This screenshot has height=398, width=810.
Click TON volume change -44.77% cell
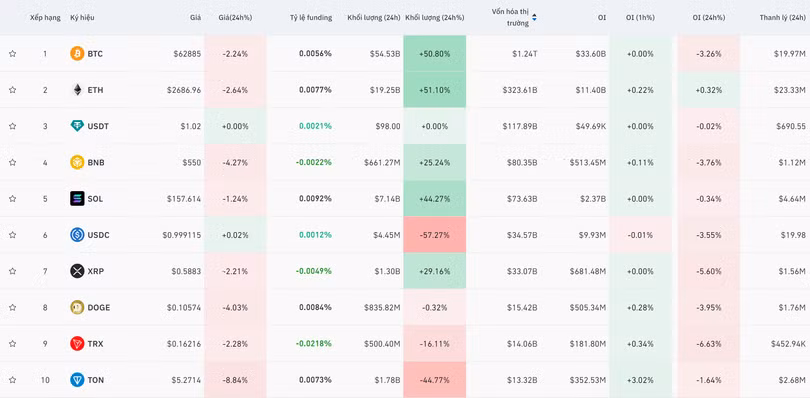pyautogui.click(x=434, y=380)
